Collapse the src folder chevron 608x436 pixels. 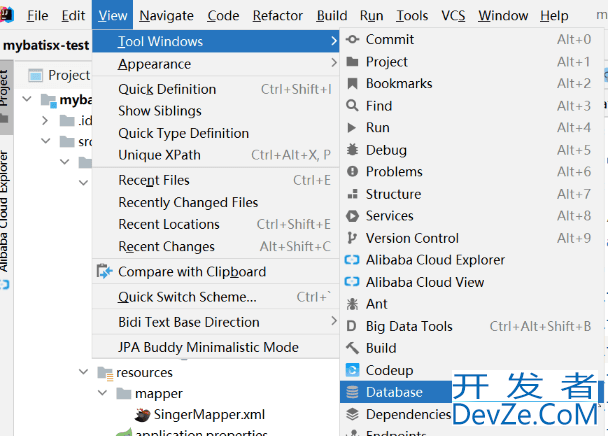pyautogui.click(x=46, y=140)
